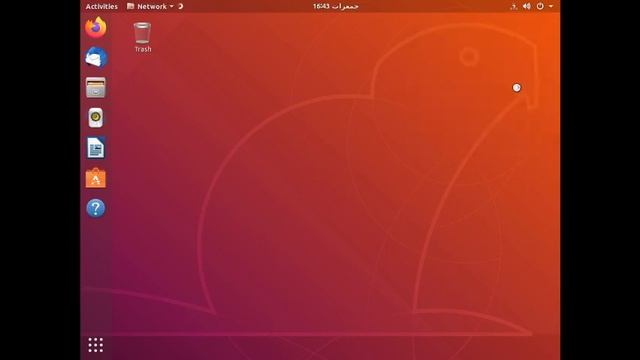Click the power icon in top bar

540,6
